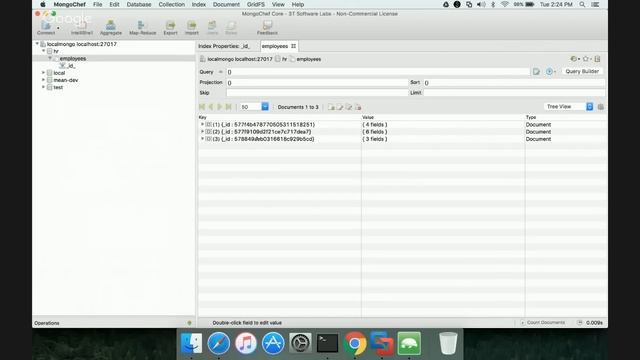Viewport: 640px width, 360px height.
Task: Open the Database menu
Action: [139, 4]
